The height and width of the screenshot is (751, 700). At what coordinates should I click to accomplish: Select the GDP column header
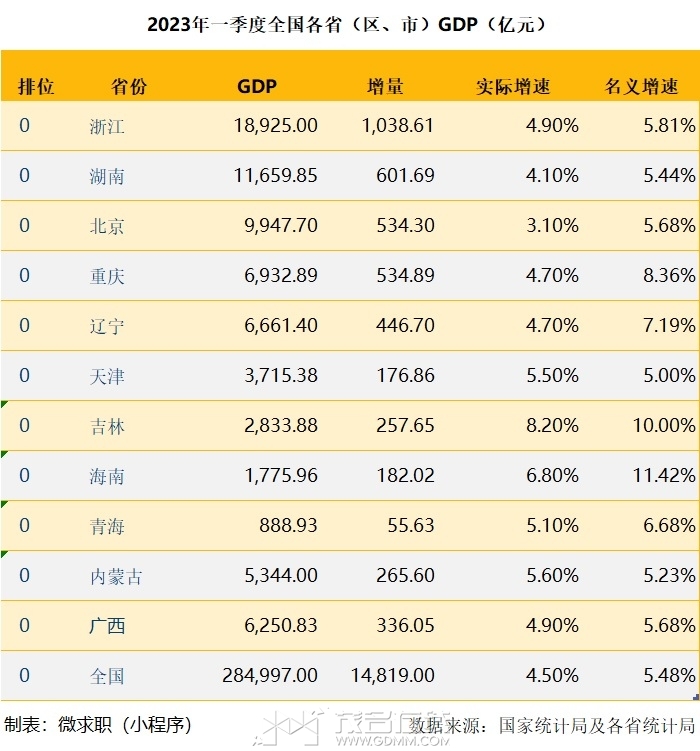pos(257,87)
